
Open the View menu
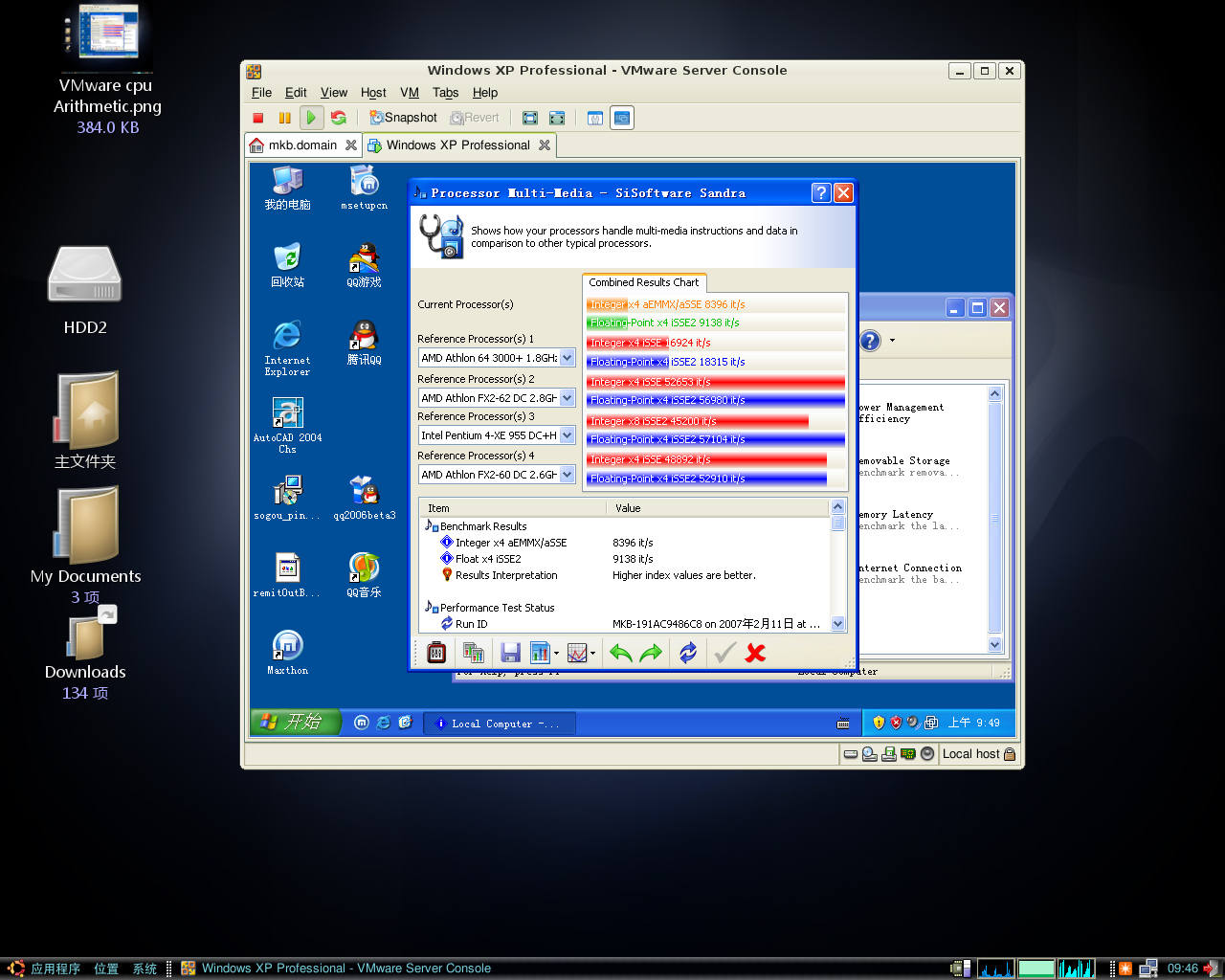(334, 93)
